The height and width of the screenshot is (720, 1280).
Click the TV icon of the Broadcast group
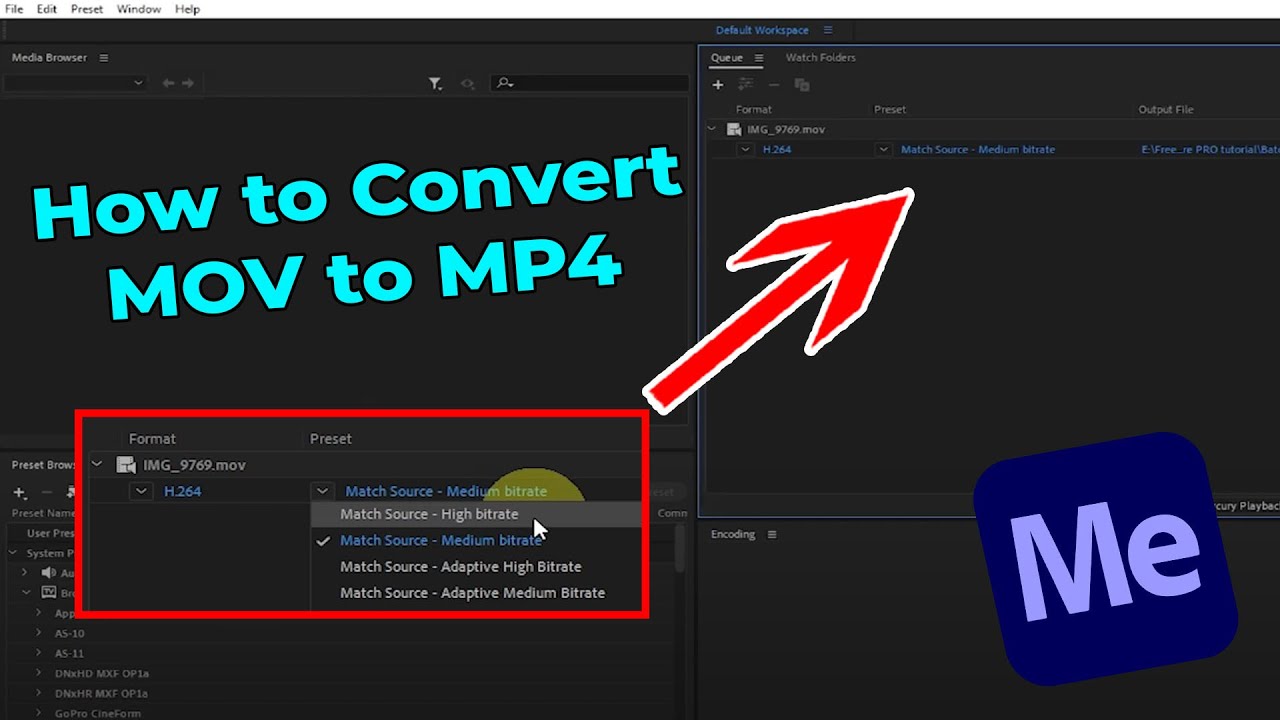pyautogui.click(x=49, y=593)
